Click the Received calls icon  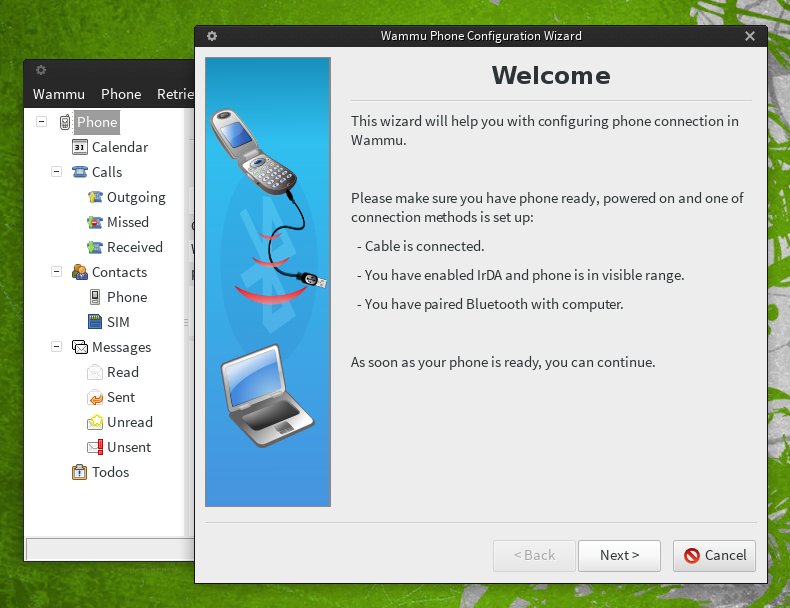click(x=95, y=247)
